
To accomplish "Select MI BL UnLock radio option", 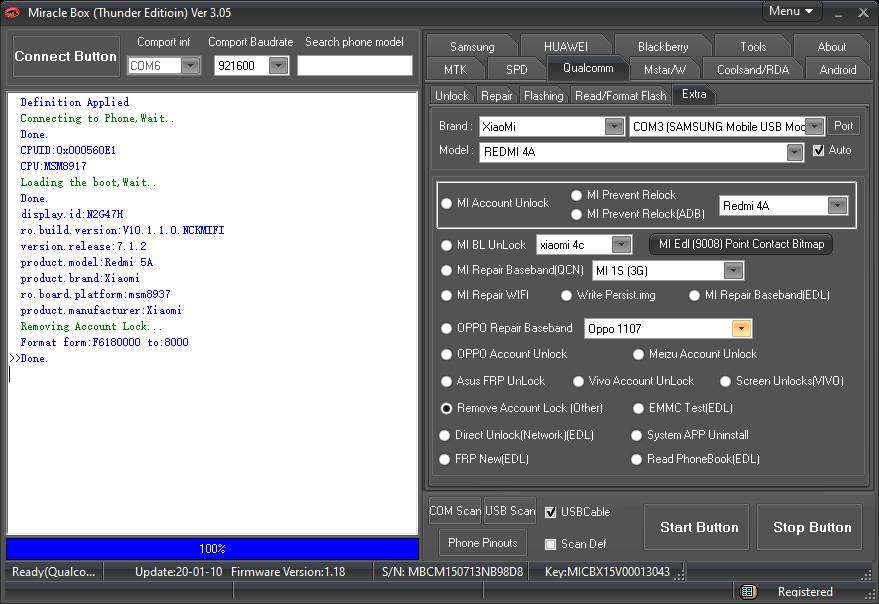I will point(446,245).
